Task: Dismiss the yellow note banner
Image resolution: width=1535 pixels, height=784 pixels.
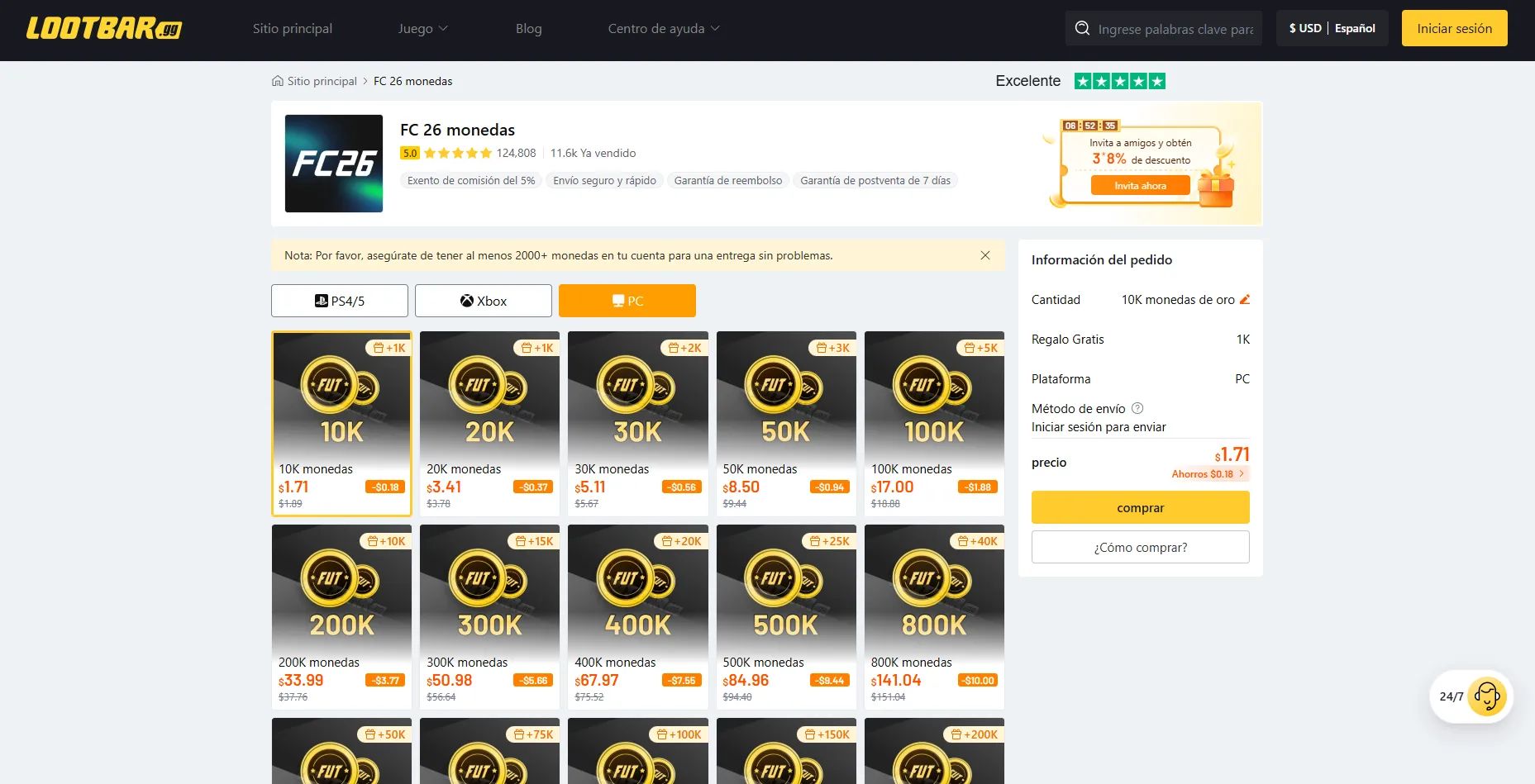Action: click(x=985, y=255)
